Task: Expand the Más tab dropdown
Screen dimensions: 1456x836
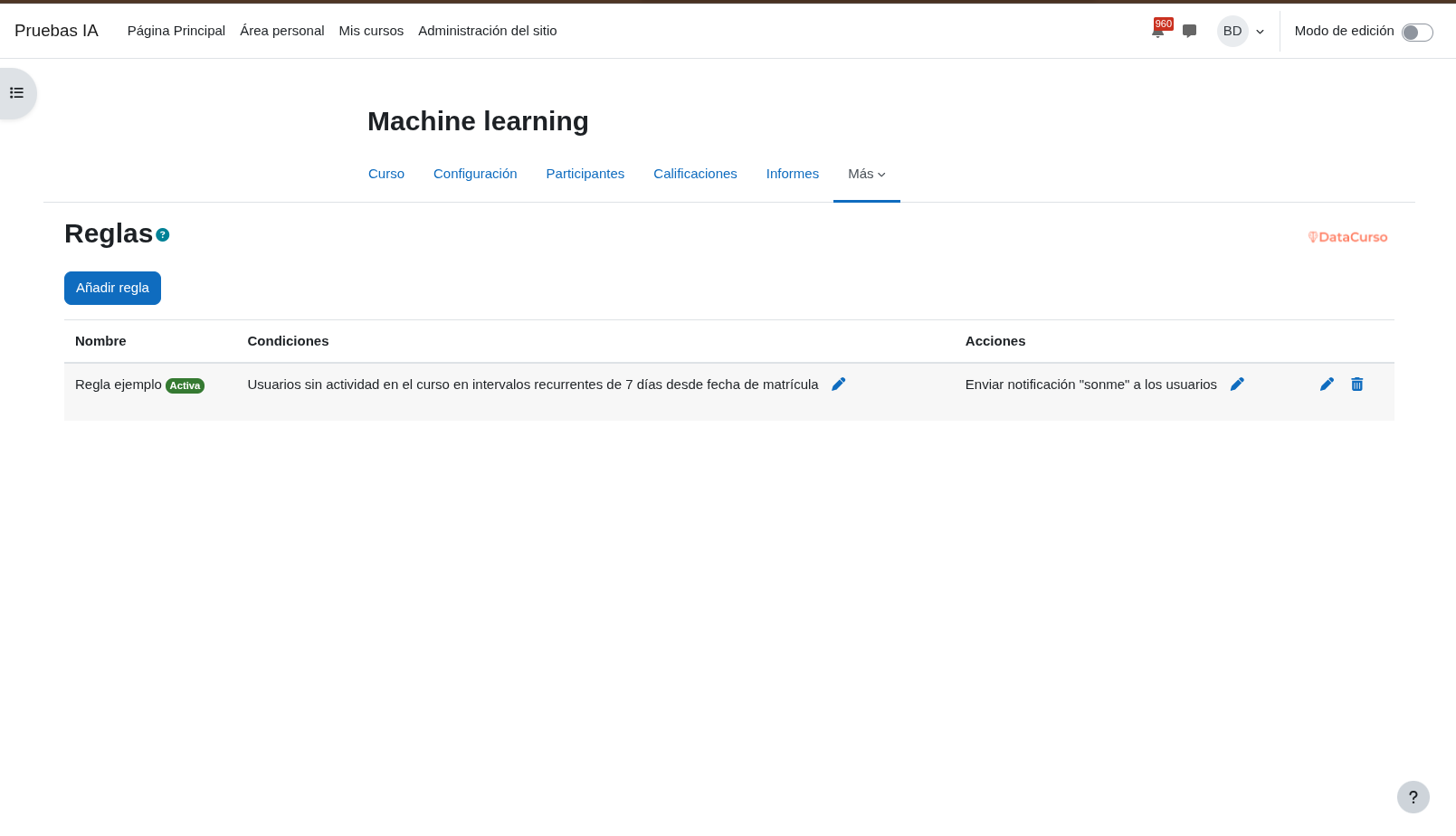Action: [866, 174]
